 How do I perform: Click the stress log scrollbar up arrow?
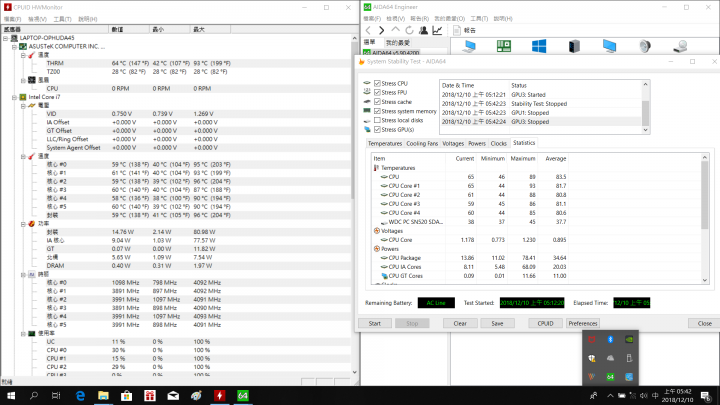click(x=645, y=84)
